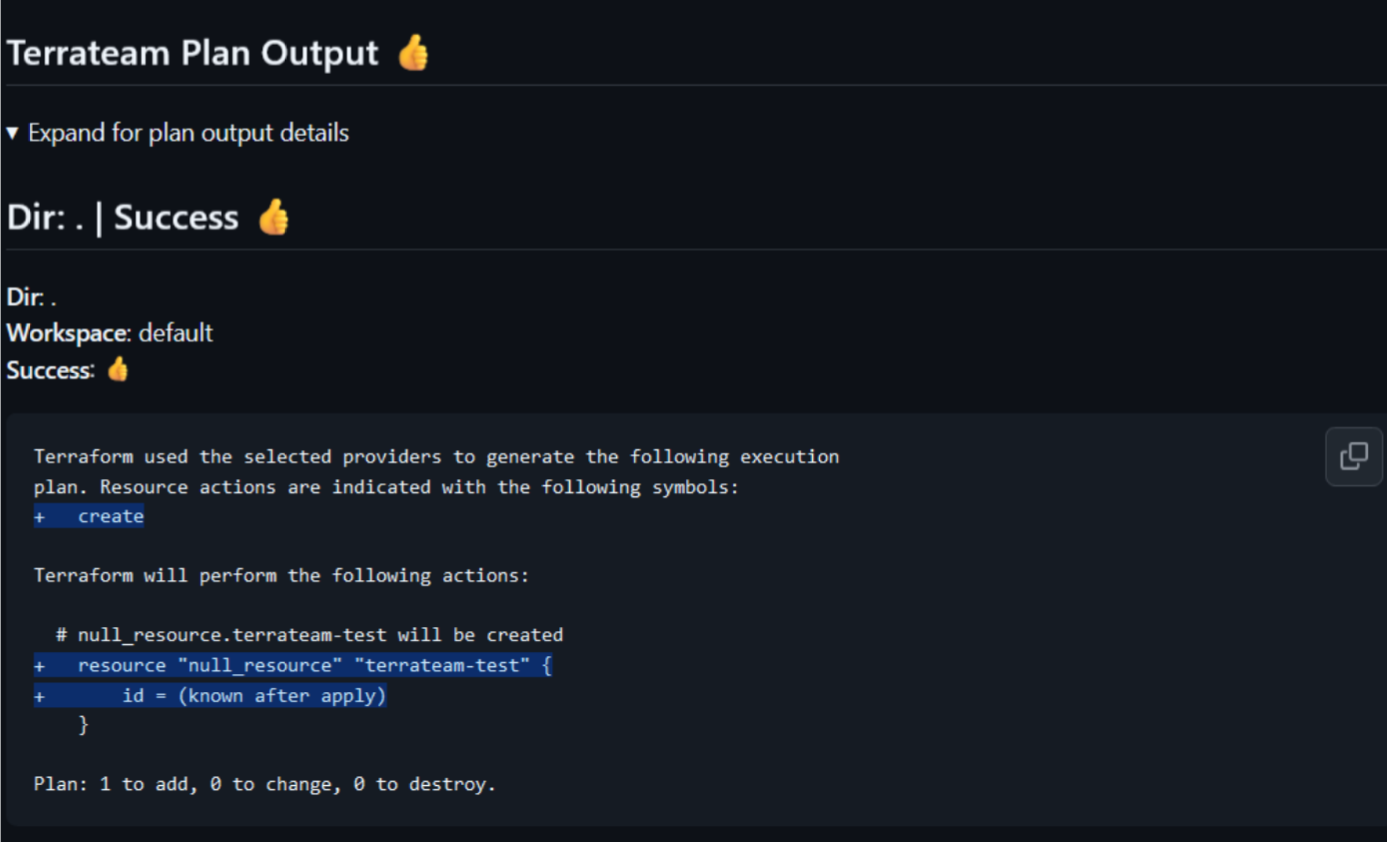Click the thumbs-up emoji beside Terrateam Plan Output
Viewport: 1387px width, 842px height.
[413, 53]
